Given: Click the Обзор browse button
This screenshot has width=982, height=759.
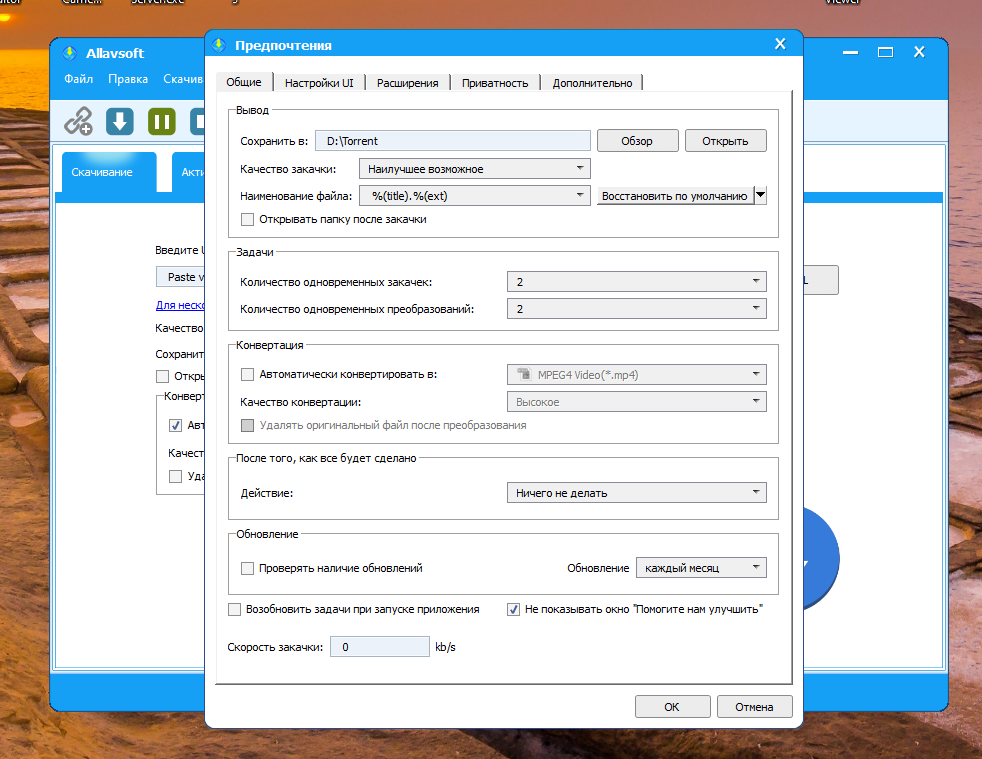Looking at the screenshot, I should coord(637,141).
